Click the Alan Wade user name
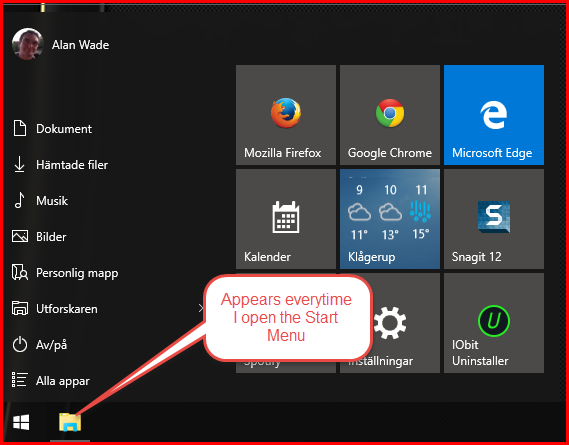 (80, 45)
